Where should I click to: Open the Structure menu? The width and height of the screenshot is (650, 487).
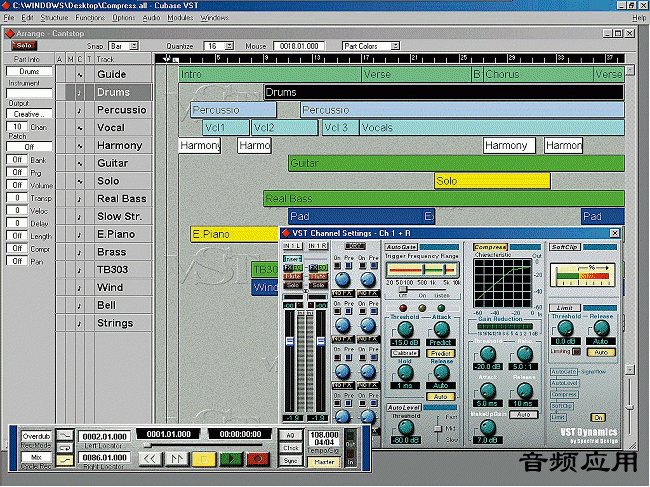(54, 18)
